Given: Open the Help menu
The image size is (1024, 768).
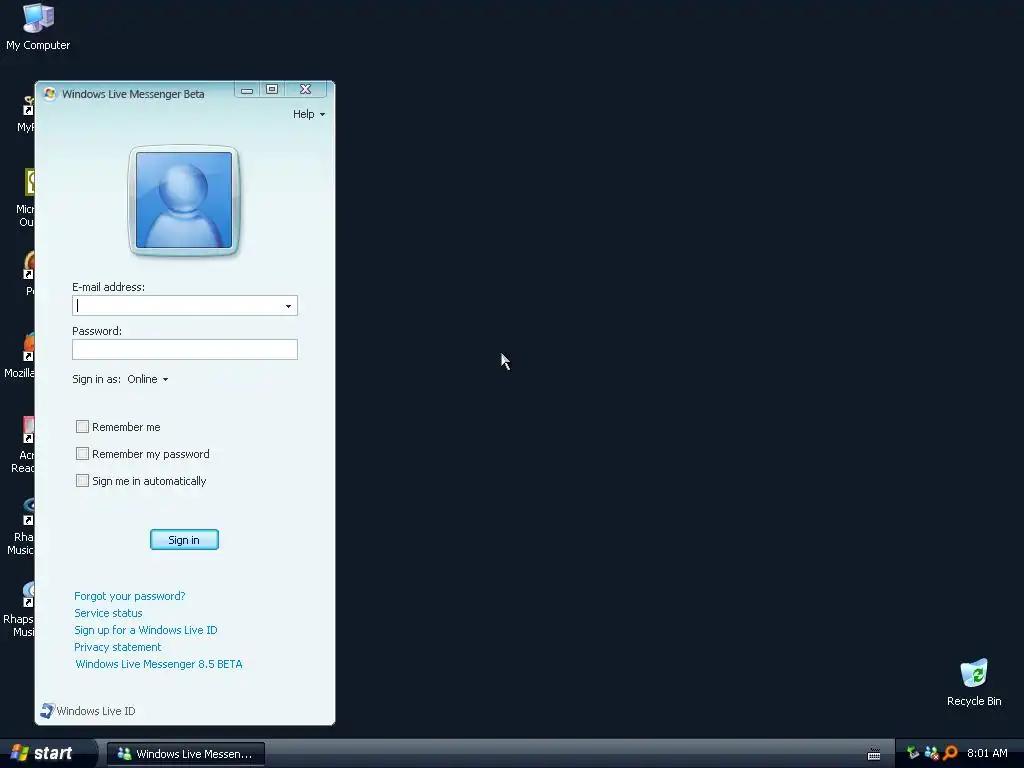Looking at the screenshot, I should click(308, 114).
